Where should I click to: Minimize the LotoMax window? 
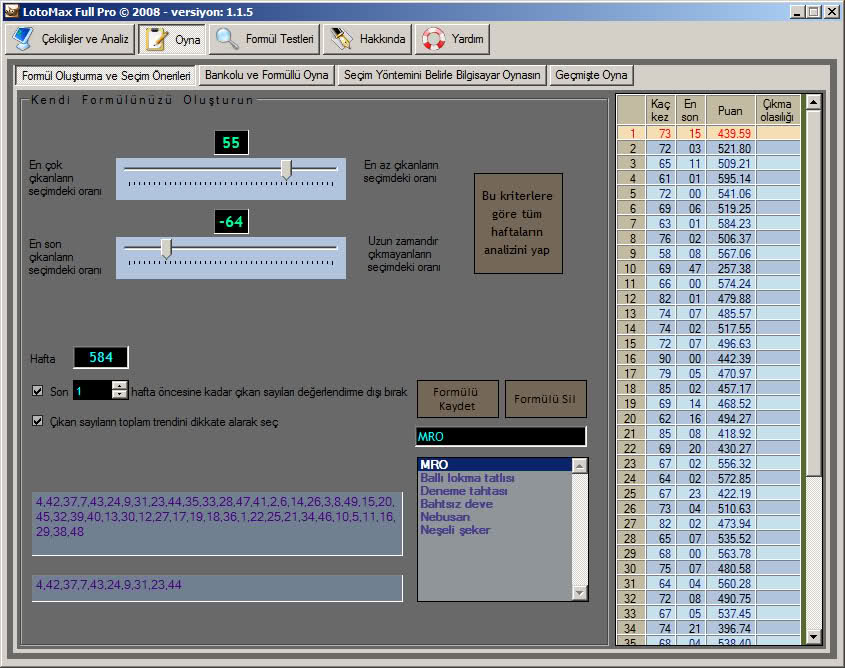point(798,12)
